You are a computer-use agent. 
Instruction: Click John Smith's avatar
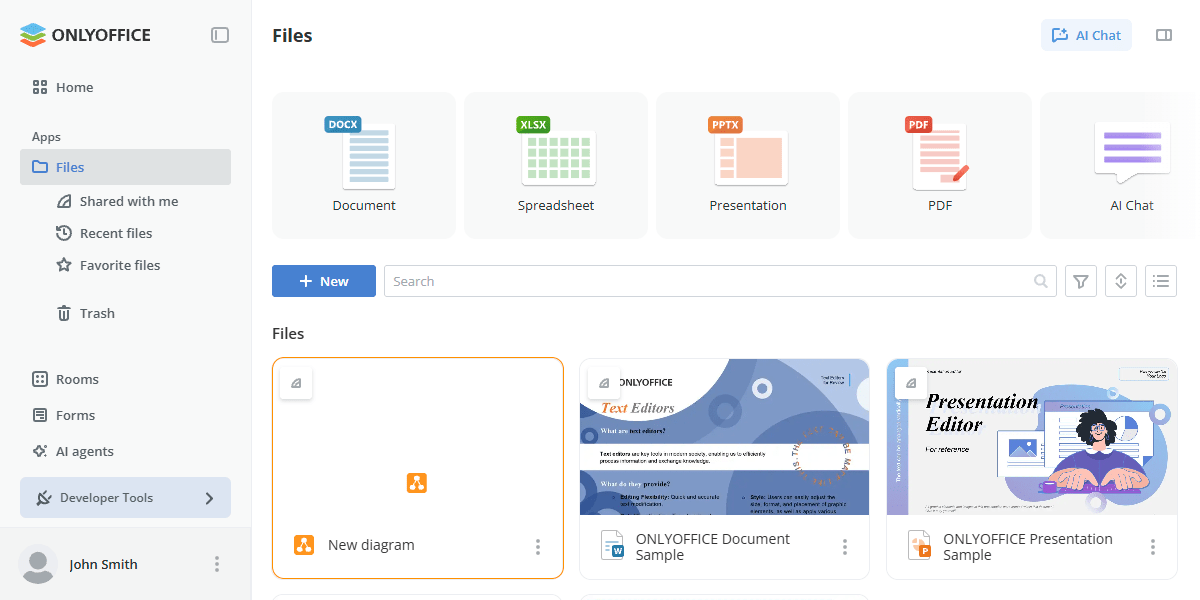pyautogui.click(x=39, y=564)
